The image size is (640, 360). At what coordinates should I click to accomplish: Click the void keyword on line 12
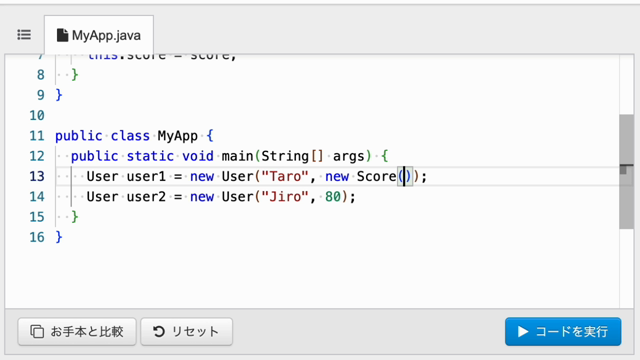click(198, 156)
